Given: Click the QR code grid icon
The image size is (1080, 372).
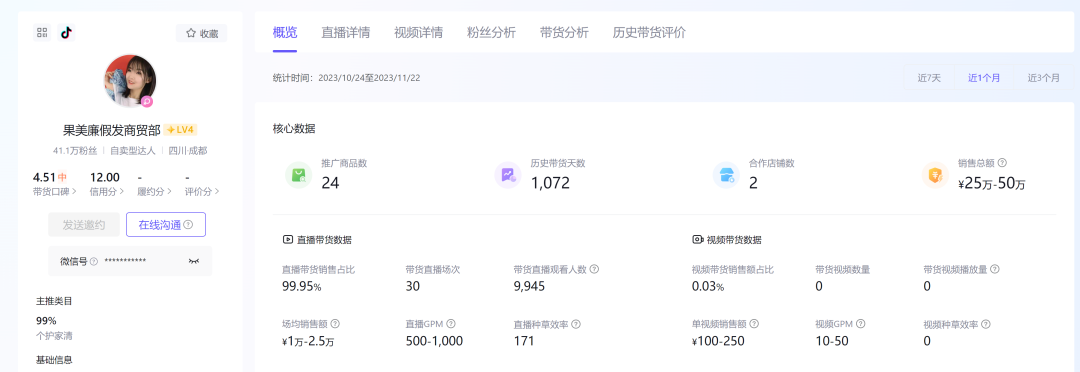Looking at the screenshot, I should [42, 32].
